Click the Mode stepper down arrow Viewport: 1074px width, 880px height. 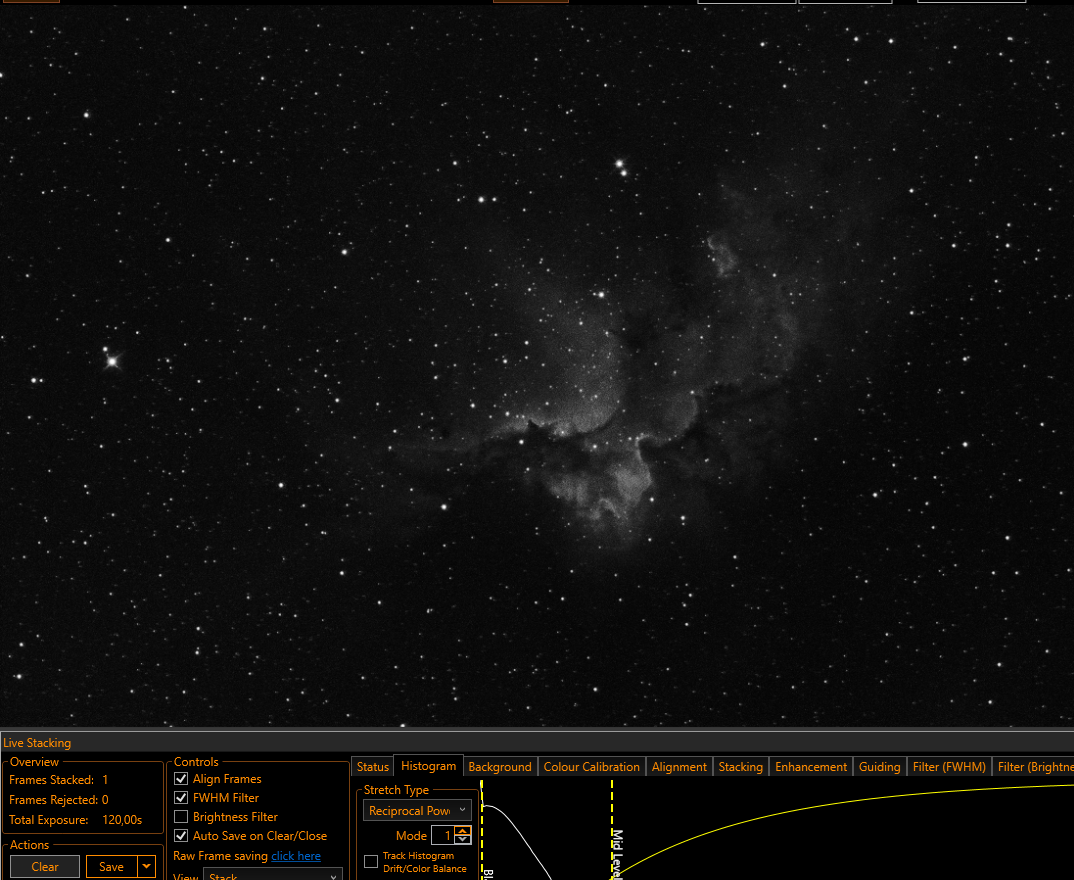463,840
